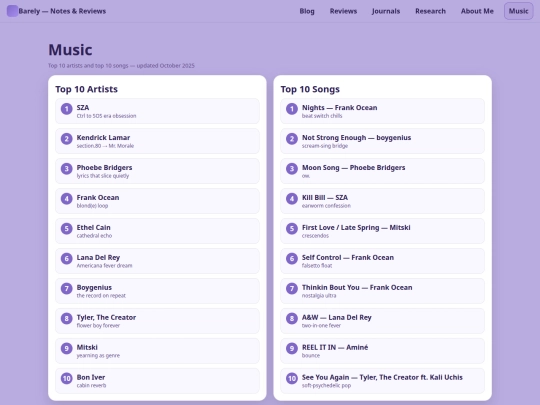Click the 'yearning as genre' note

click(98, 355)
